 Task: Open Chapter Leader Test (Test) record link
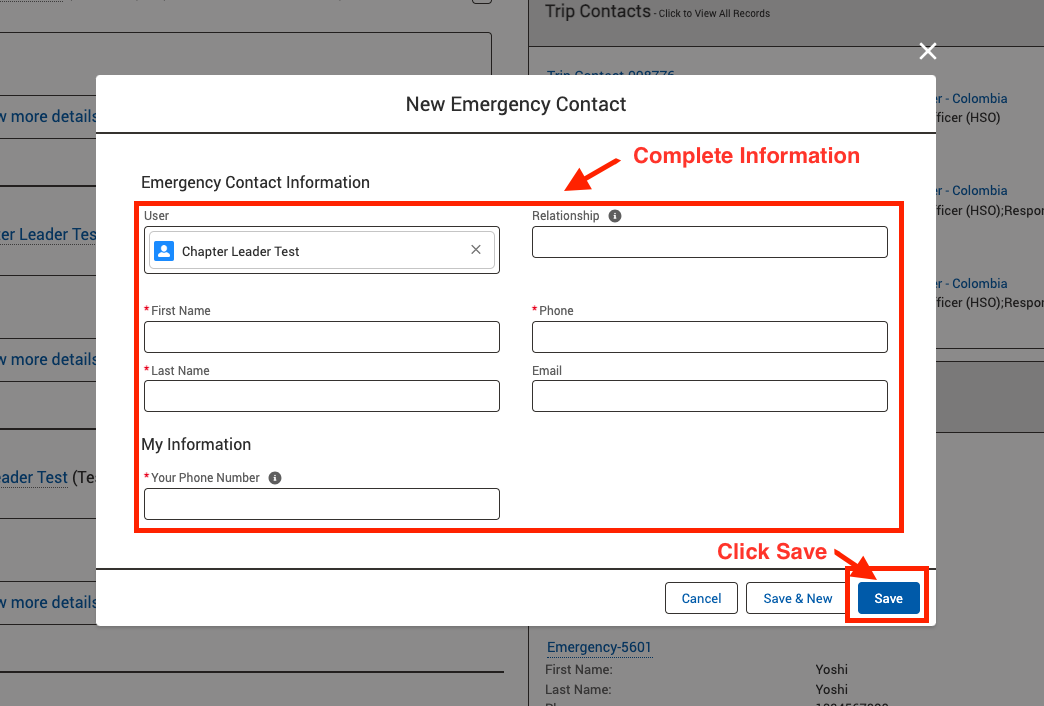pos(34,477)
